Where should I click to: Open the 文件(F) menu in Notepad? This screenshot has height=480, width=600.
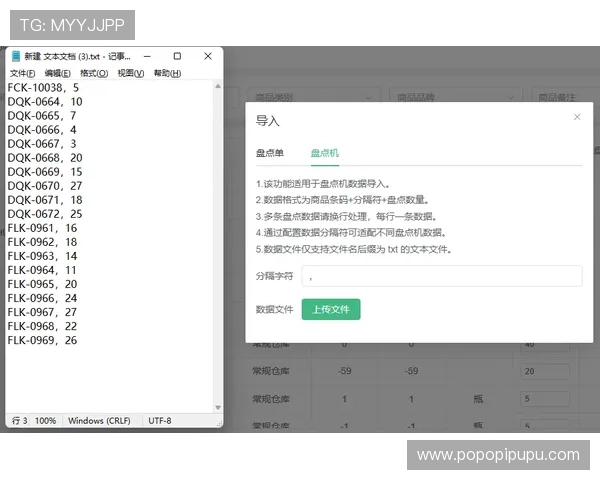pos(23,73)
